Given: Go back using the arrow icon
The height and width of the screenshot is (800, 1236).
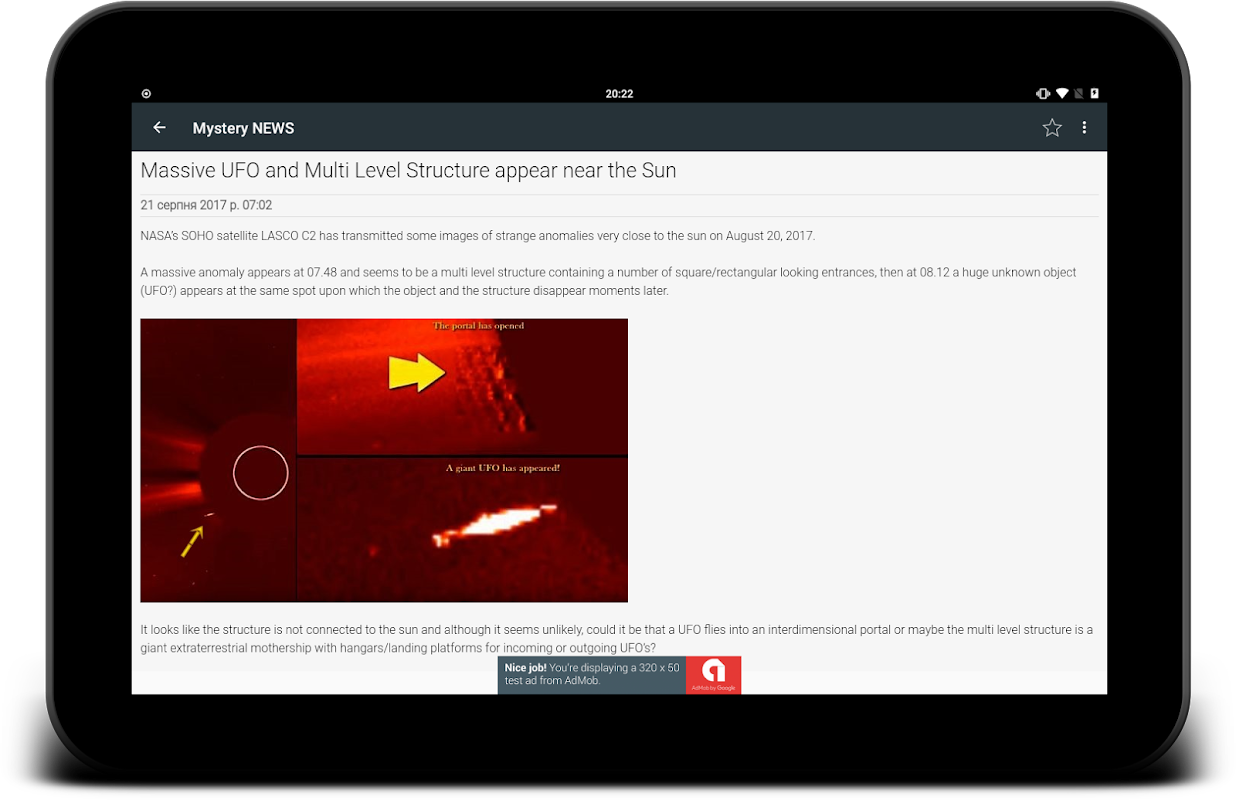Looking at the screenshot, I should coord(159,128).
